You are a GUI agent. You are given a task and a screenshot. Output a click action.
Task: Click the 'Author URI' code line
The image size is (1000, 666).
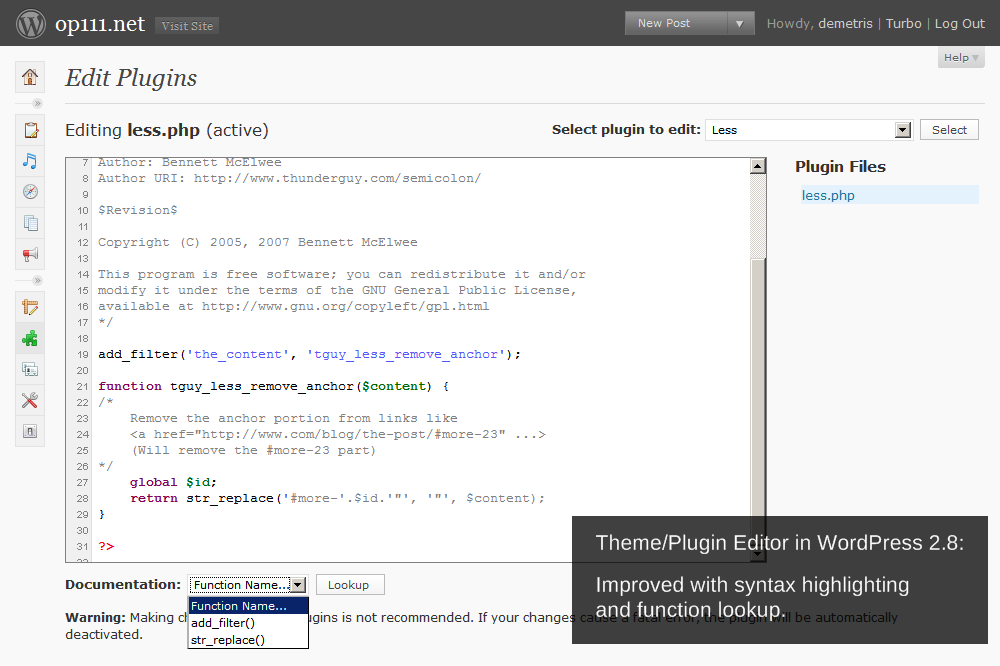[x=290, y=178]
